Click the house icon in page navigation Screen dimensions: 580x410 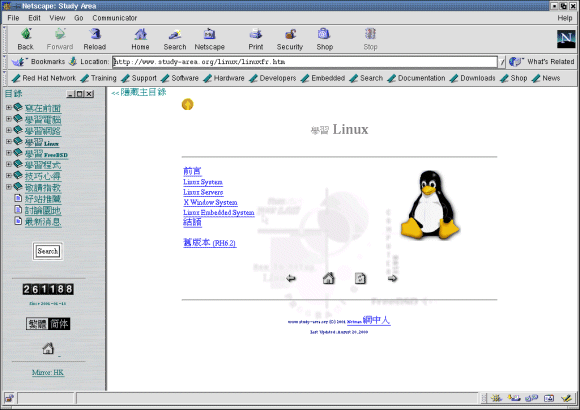(328, 278)
